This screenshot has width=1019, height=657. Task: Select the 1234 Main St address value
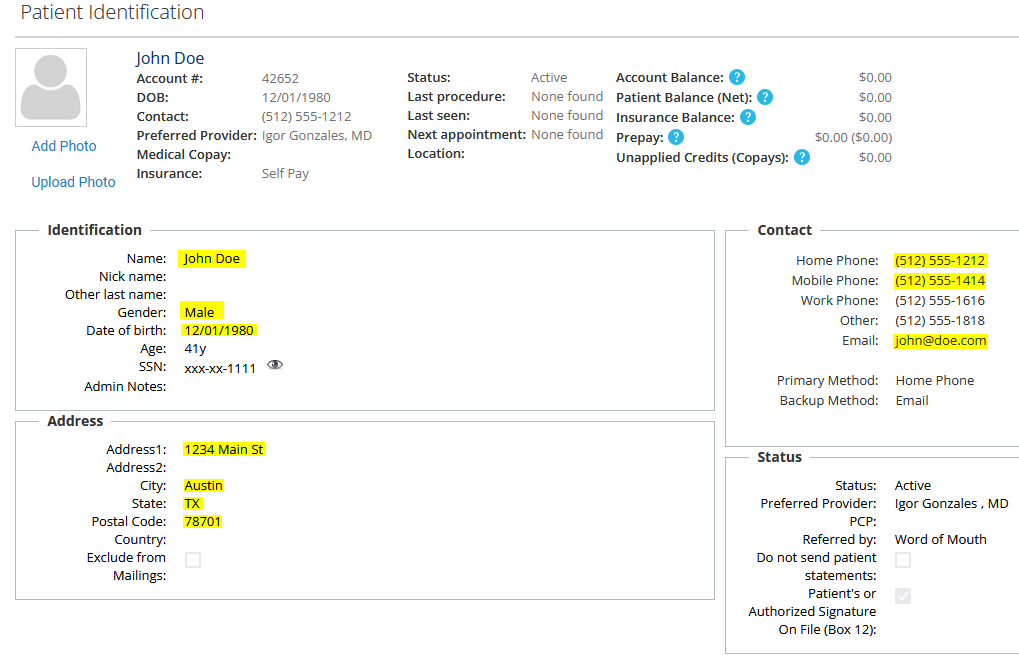point(224,450)
